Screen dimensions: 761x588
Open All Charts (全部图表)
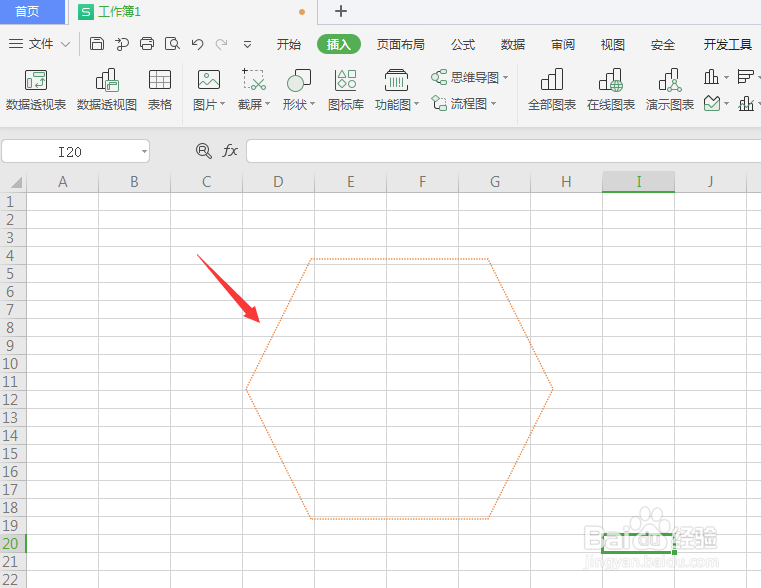[x=552, y=90]
